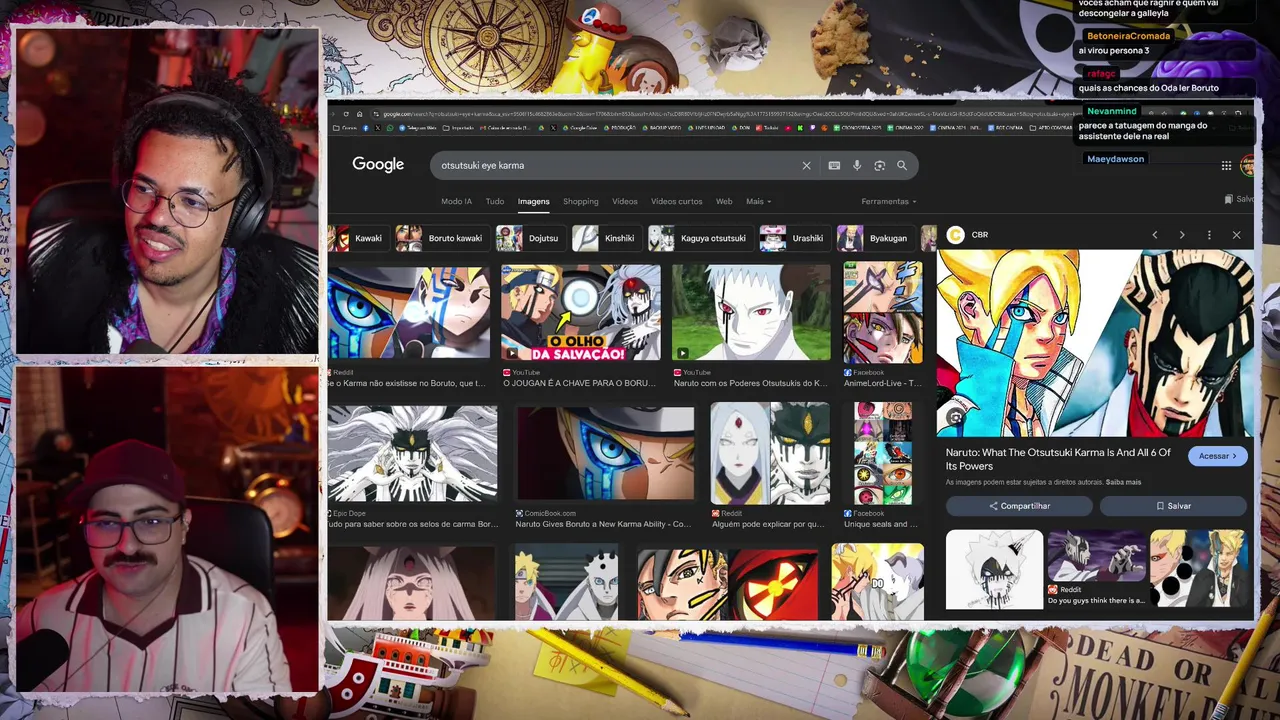
Task: Open the on-screen keyboard icon in search bar
Action: point(834,166)
